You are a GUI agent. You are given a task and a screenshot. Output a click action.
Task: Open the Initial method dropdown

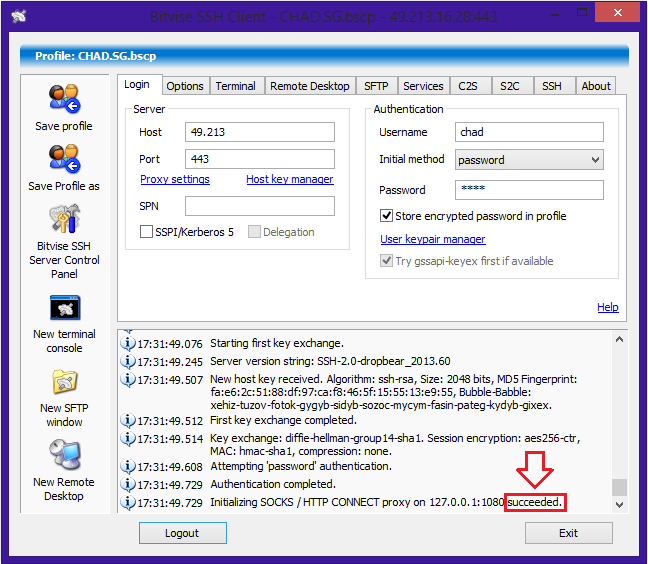[x=529, y=159]
